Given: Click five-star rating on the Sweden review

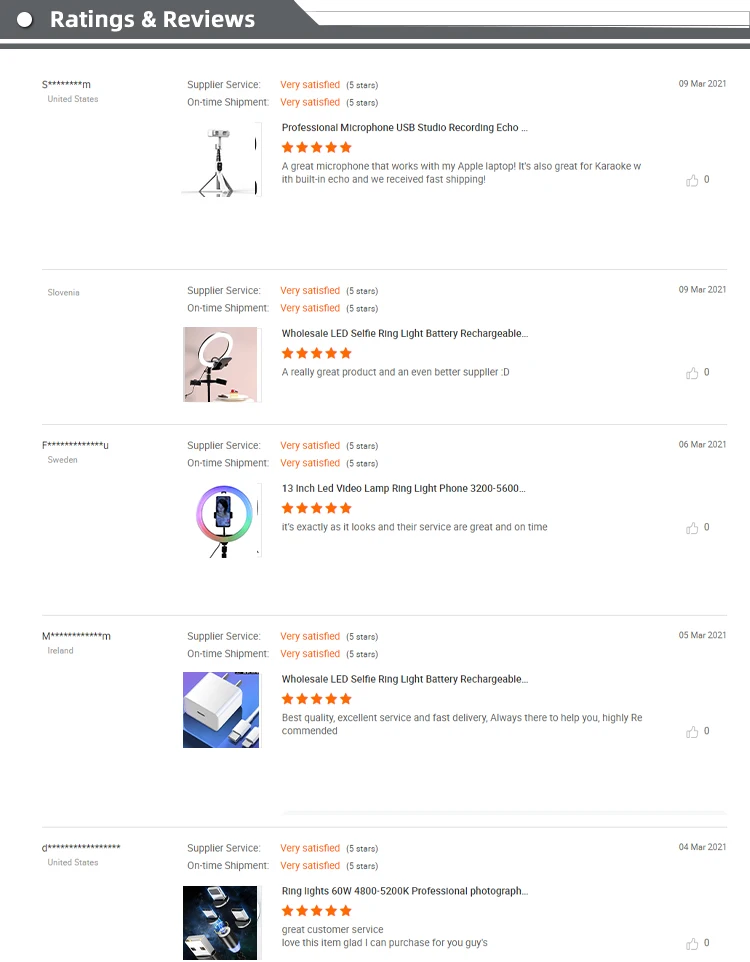Looking at the screenshot, I should pyautogui.click(x=316, y=509).
